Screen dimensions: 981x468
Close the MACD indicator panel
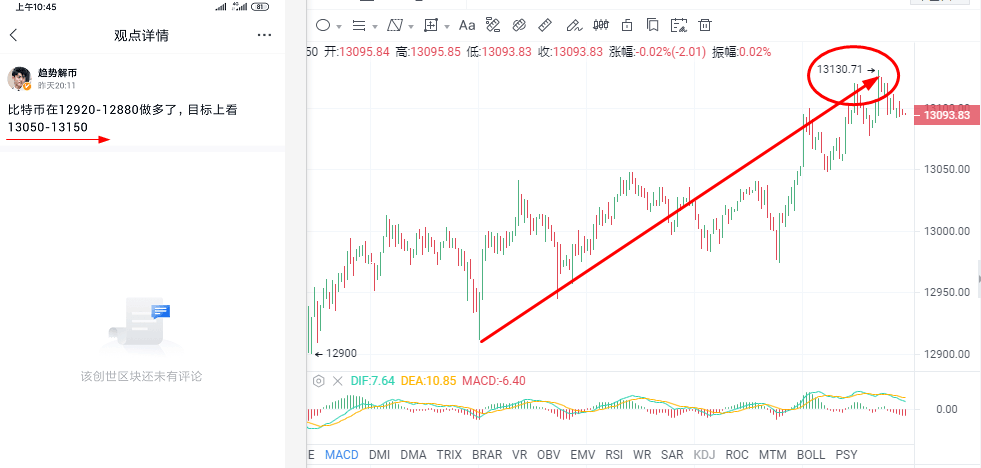pyautogui.click(x=338, y=380)
